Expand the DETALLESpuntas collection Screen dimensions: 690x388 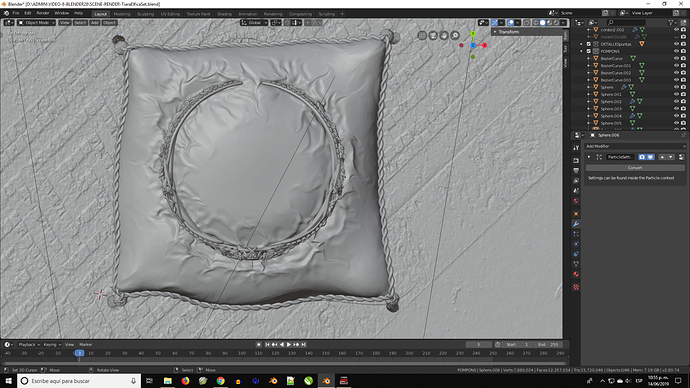[x=581, y=44]
